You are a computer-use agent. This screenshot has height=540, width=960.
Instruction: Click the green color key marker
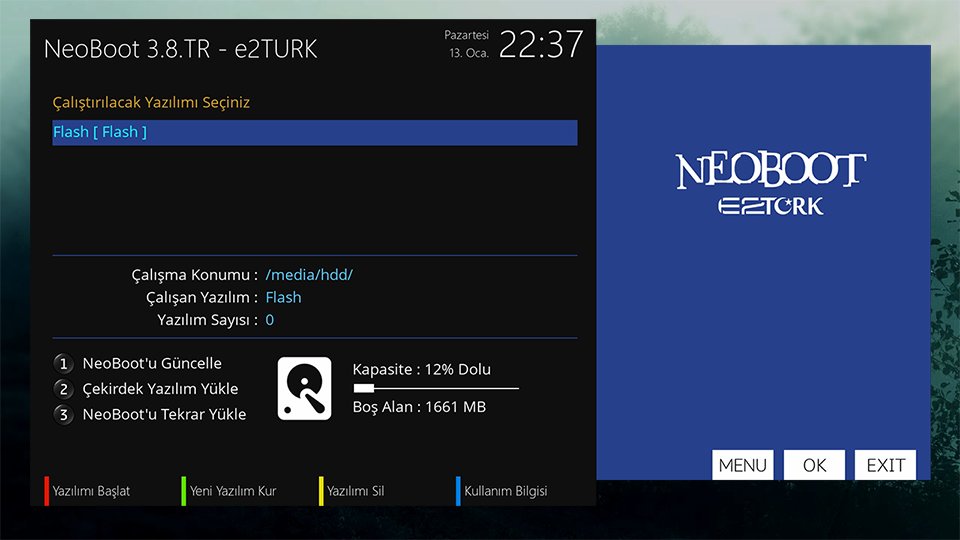pyautogui.click(x=184, y=491)
